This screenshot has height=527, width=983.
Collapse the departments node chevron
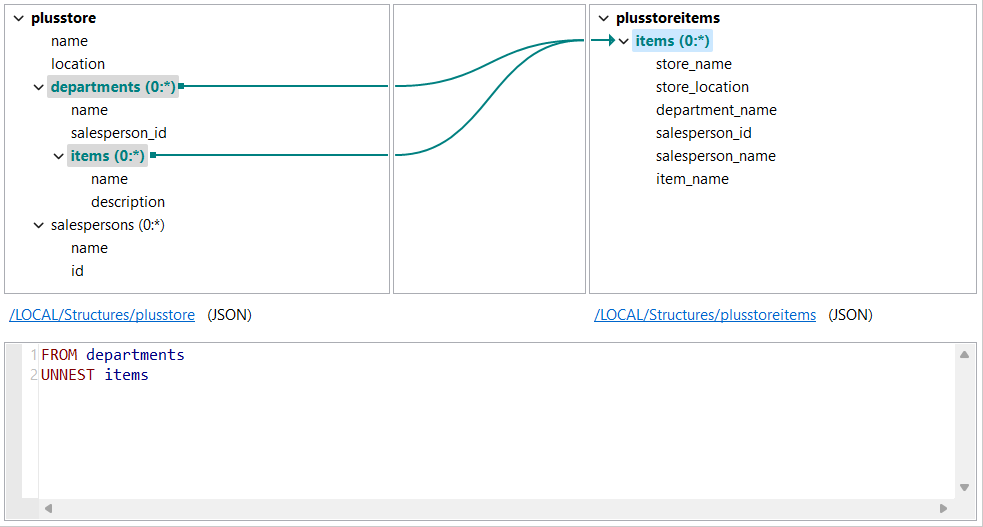point(39,87)
